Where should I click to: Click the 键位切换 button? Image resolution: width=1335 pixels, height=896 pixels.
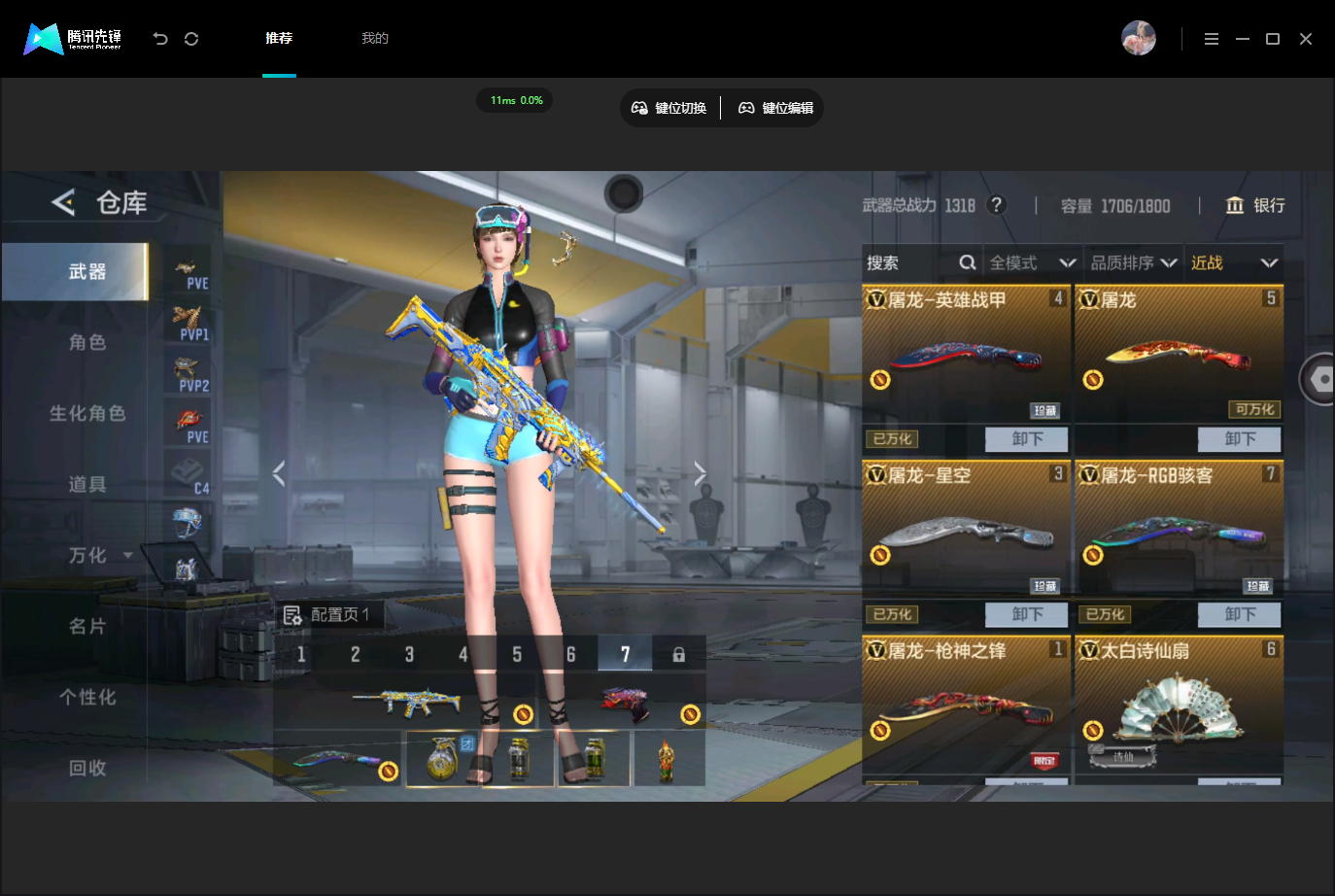[668, 108]
